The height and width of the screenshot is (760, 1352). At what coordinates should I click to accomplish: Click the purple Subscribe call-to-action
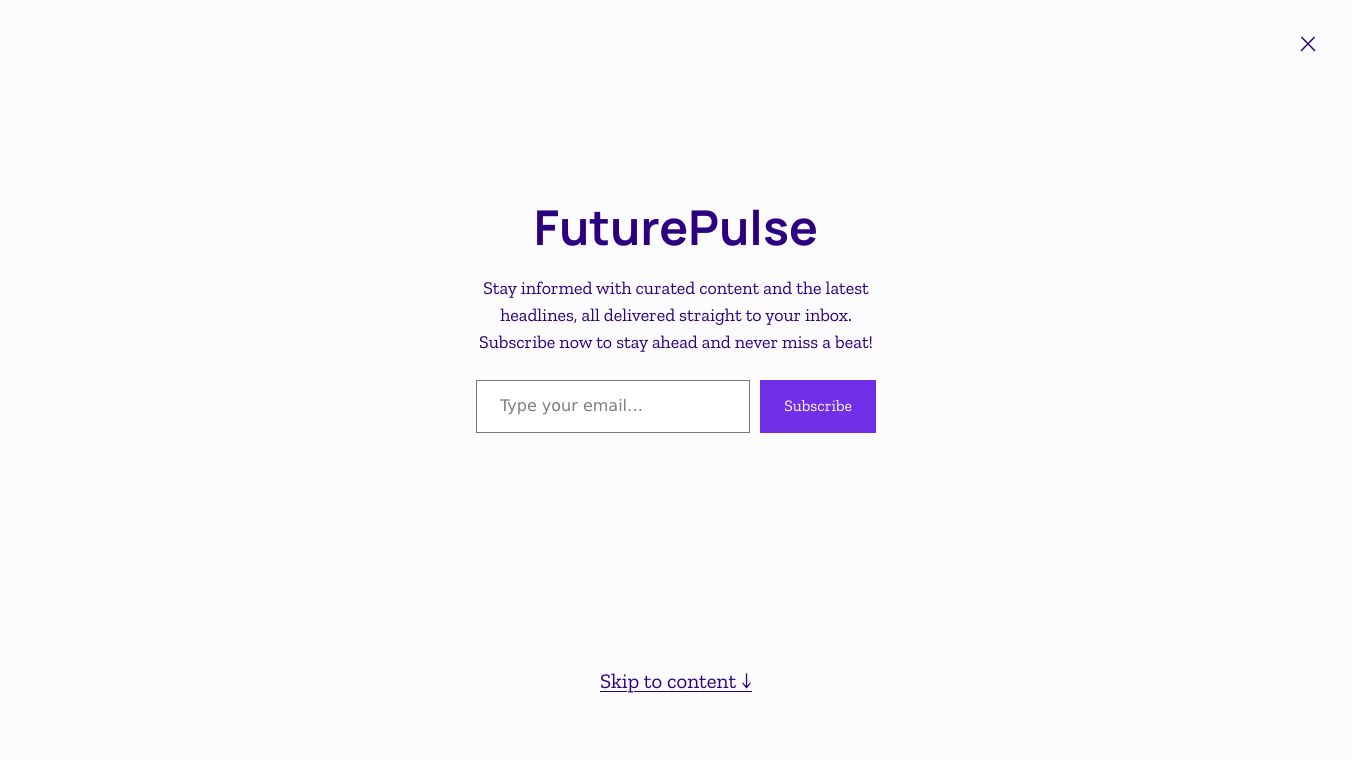pyautogui.click(x=817, y=406)
